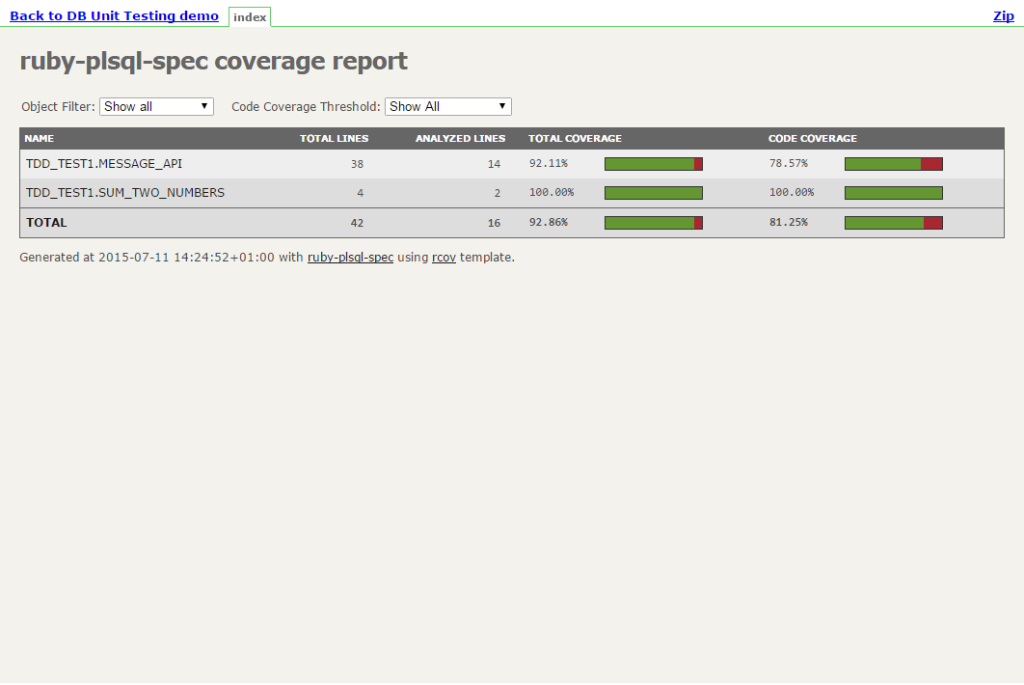Click TOTAL row total coverage bar
This screenshot has width=1024, height=685.
click(654, 223)
